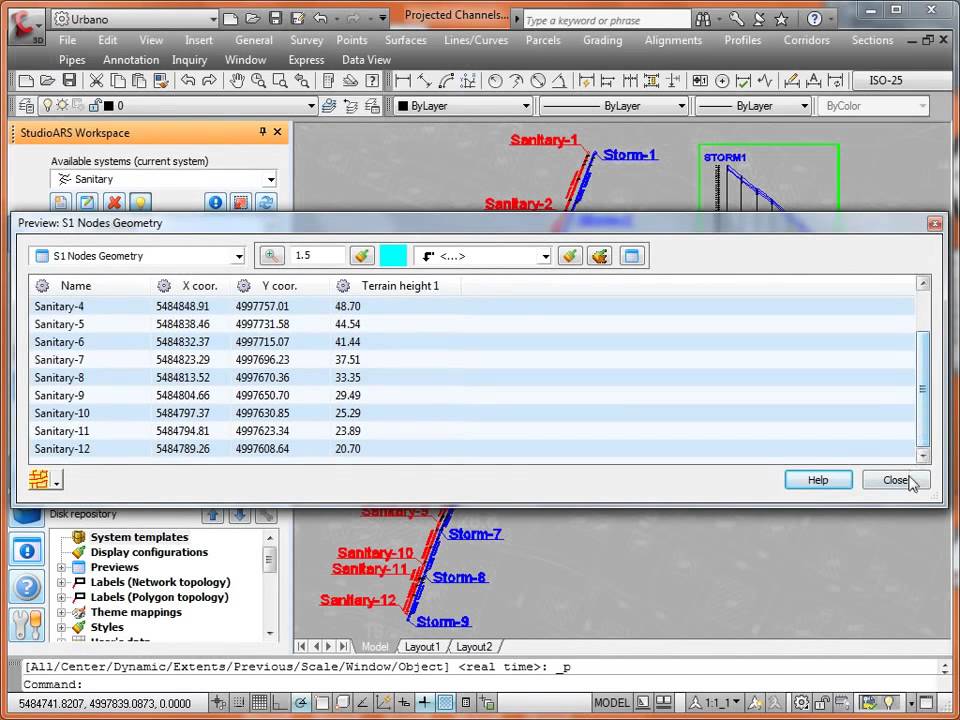Expand the Previews tree node
The width and height of the screenshot is (960, 720).
point(61,568)
